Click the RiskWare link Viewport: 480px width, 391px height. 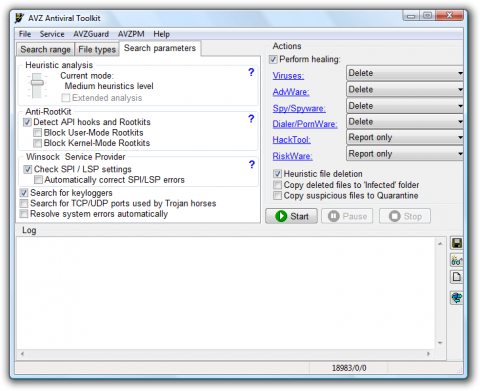pos(293,156)
